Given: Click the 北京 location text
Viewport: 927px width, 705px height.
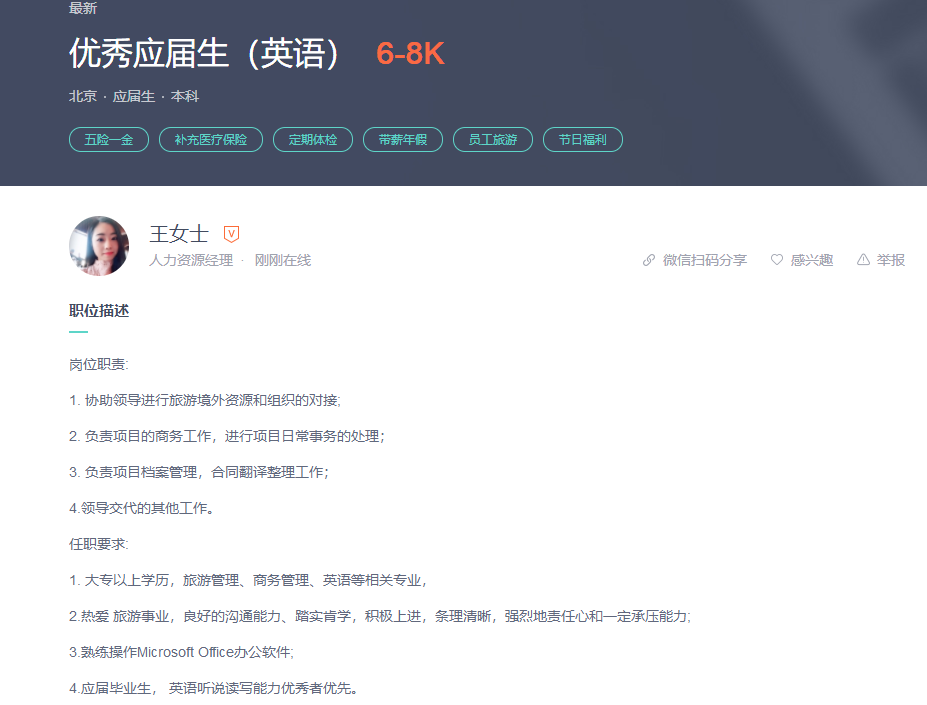Looking at the screenshot, I should click(x=83, y=97).
